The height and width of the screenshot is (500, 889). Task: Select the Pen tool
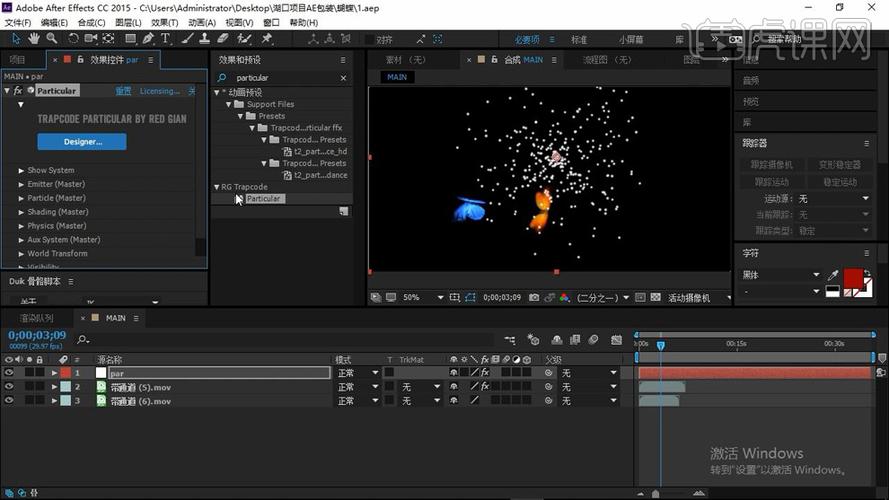148,39
